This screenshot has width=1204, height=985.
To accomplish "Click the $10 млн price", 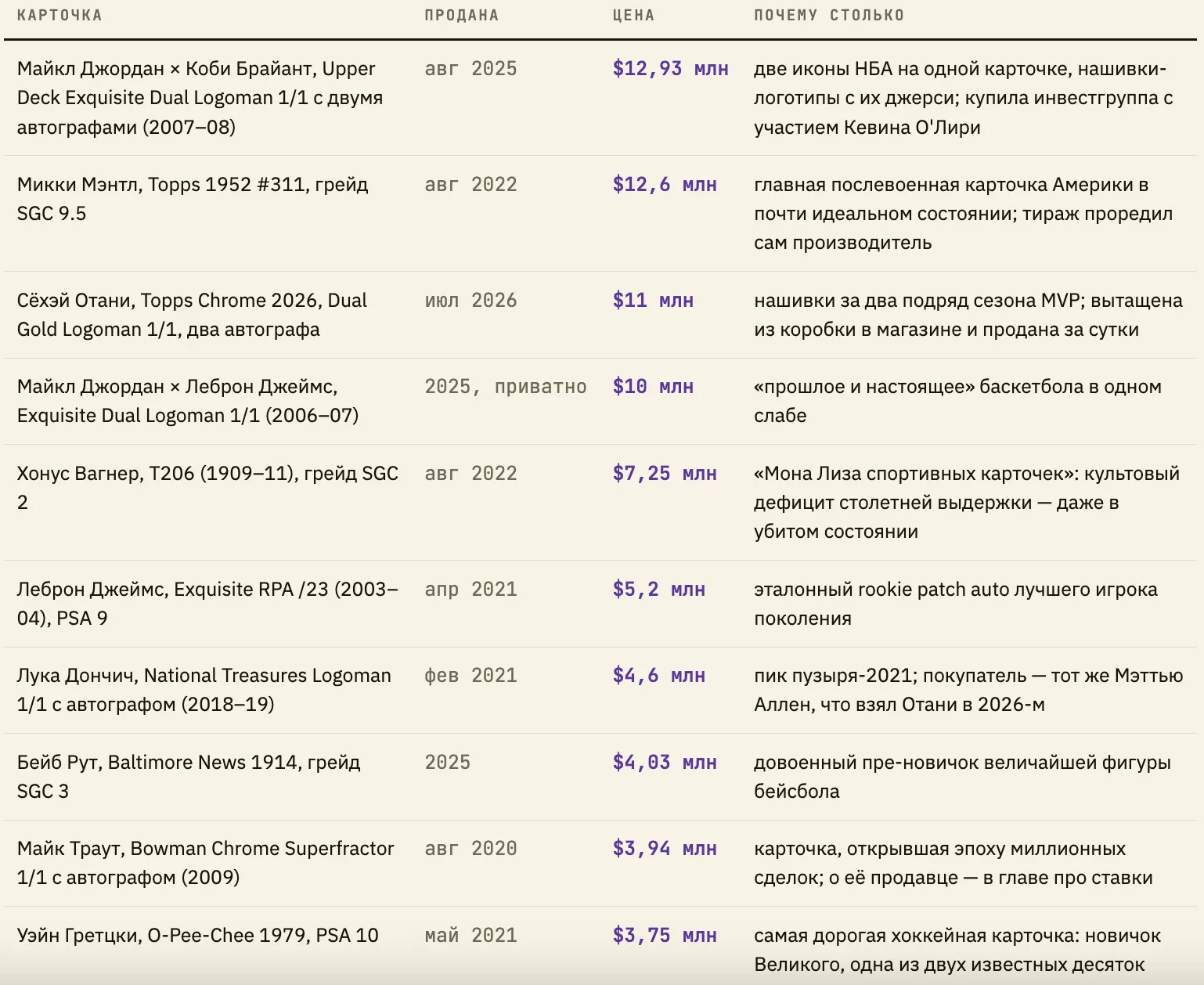I will (653, 387).
